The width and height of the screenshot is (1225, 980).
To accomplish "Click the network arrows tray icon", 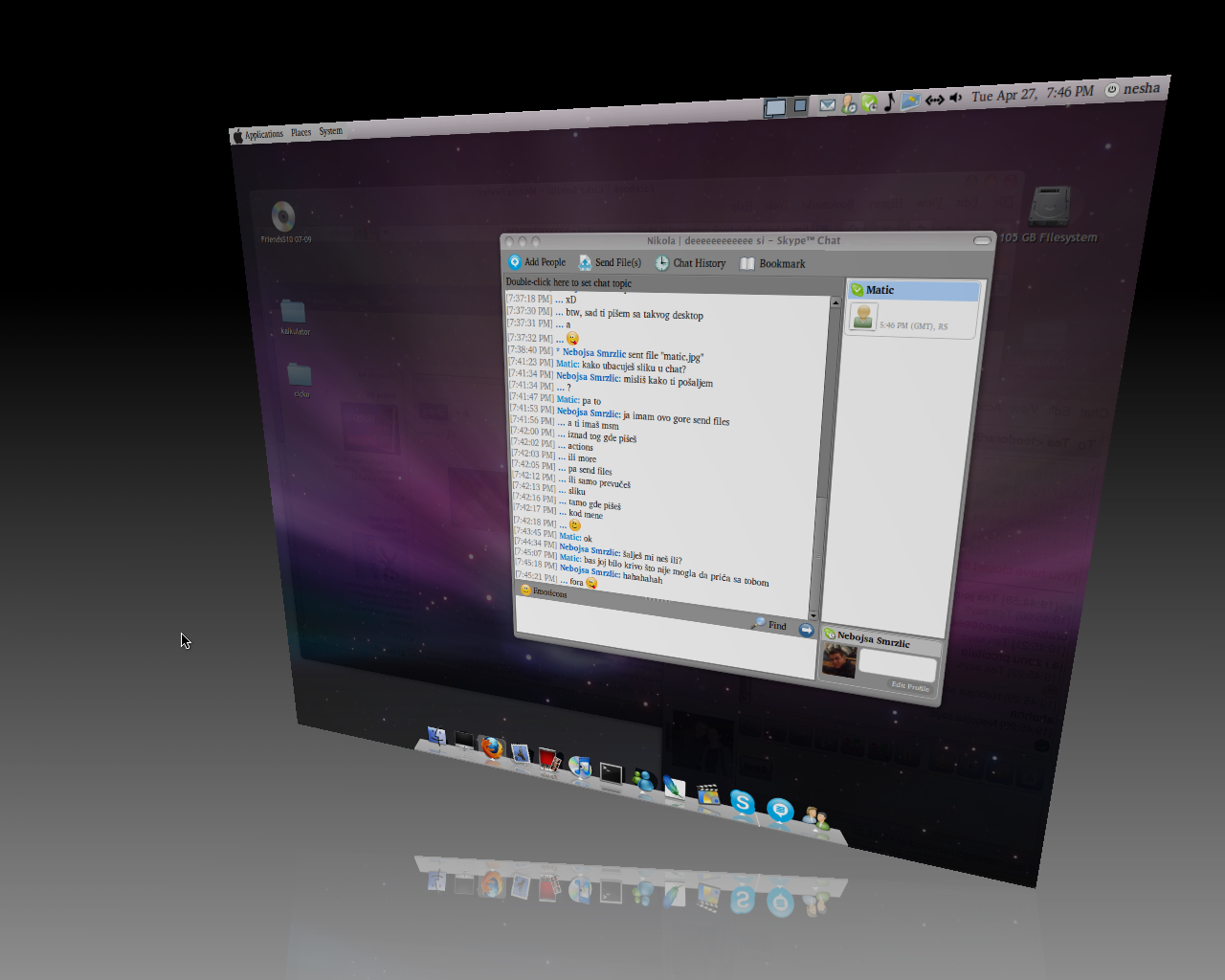I will [934, 99].
